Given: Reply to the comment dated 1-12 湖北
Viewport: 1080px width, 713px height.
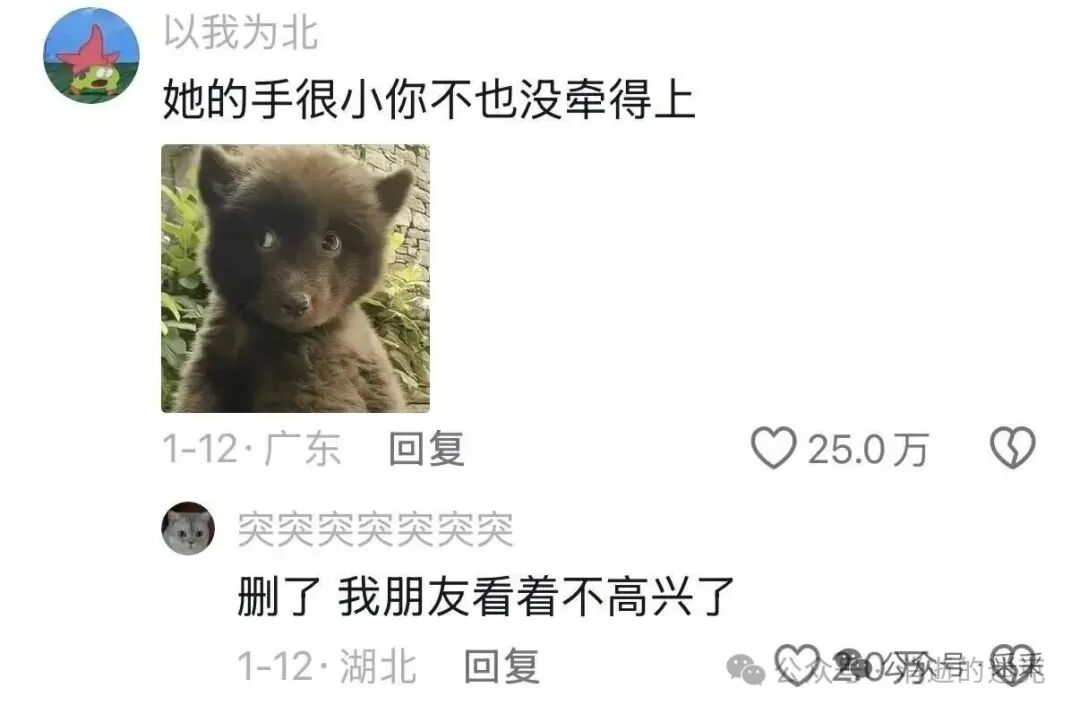Looking at the screenshot, I should coord(501,666).
